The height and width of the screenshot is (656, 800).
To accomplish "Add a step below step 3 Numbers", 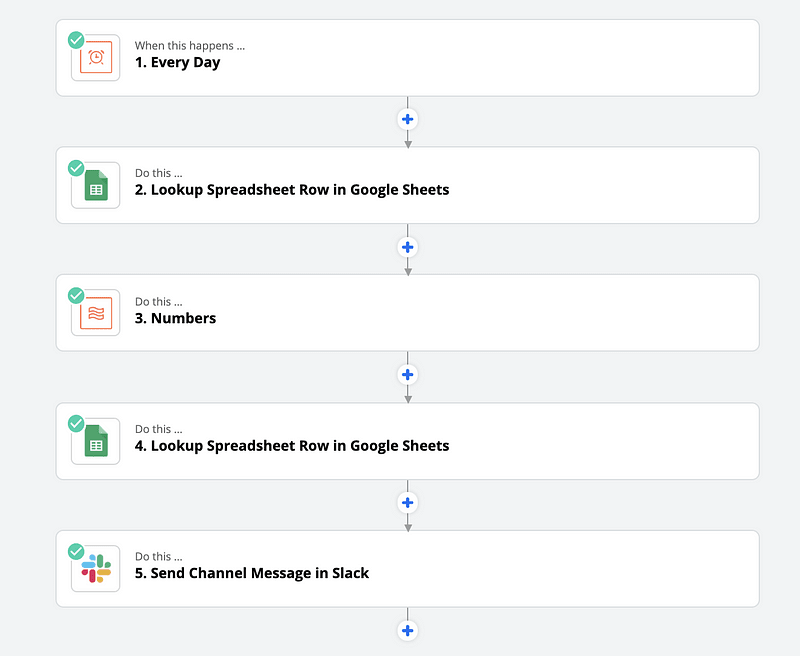I will coord(408,375).
